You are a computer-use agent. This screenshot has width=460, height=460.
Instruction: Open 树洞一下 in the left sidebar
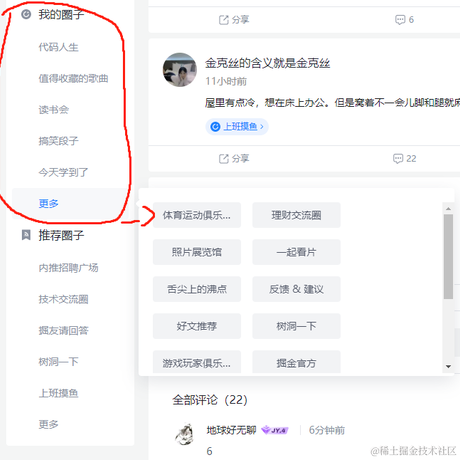click(59, 362)
